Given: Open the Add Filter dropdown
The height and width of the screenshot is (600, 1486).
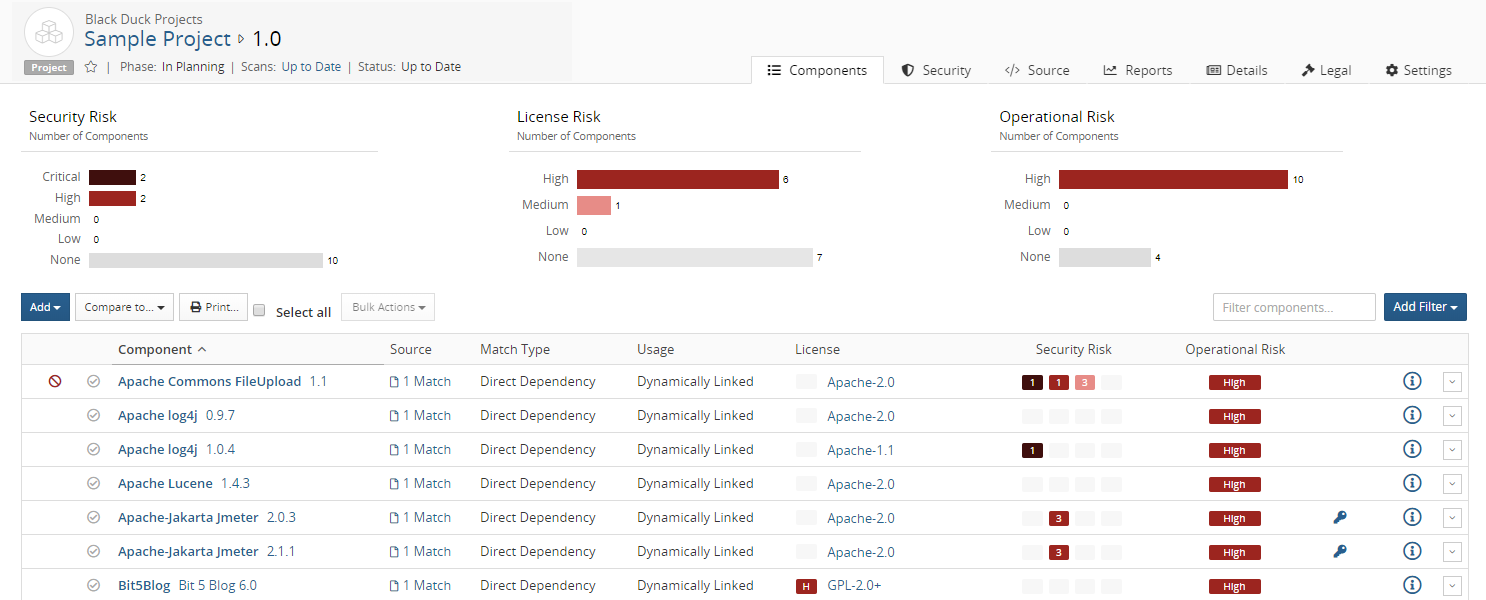Looking at the screenshot, I should (1425, 307).
